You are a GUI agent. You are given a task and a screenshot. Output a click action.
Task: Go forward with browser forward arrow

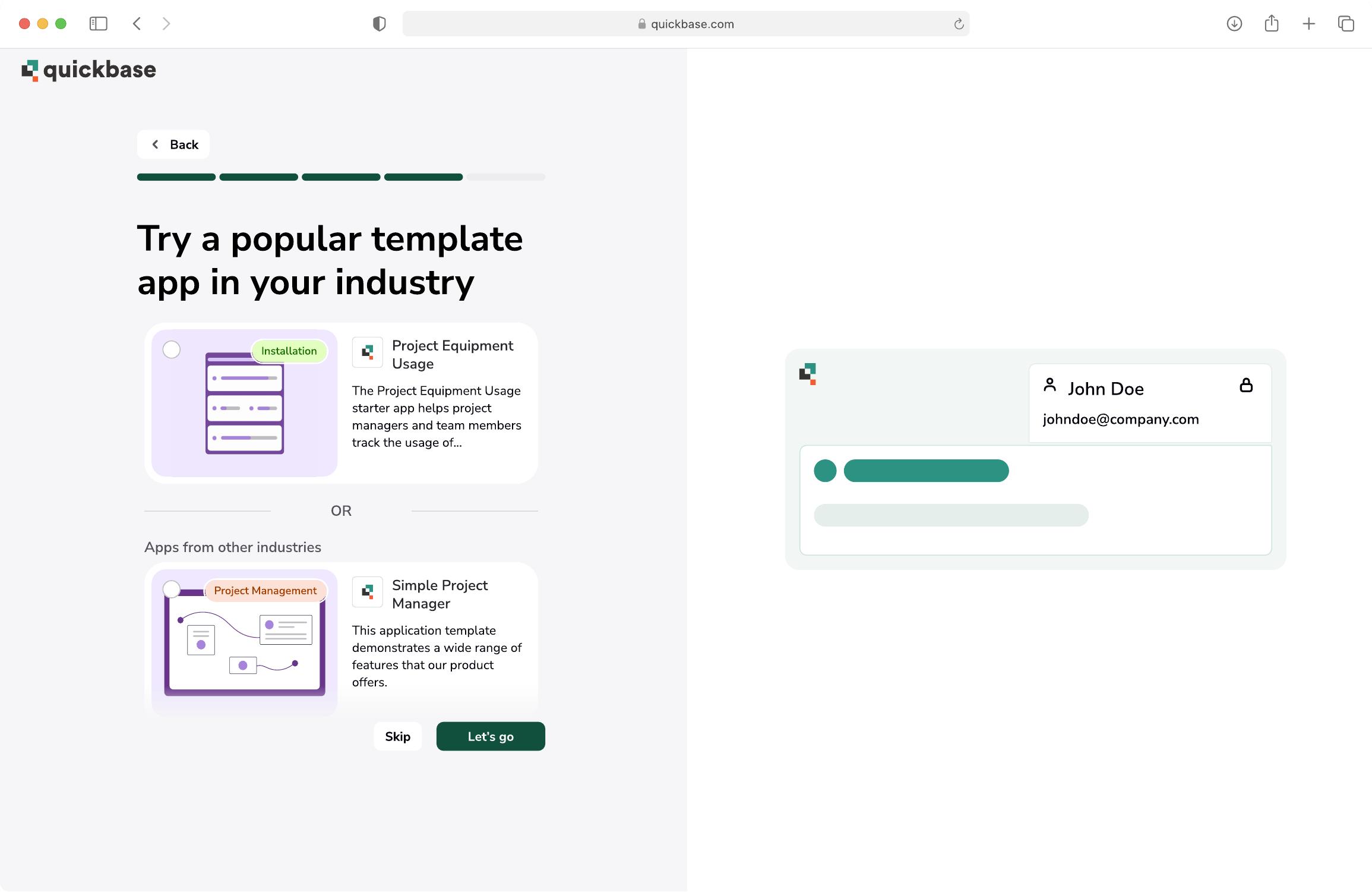(x=166, y=24)
